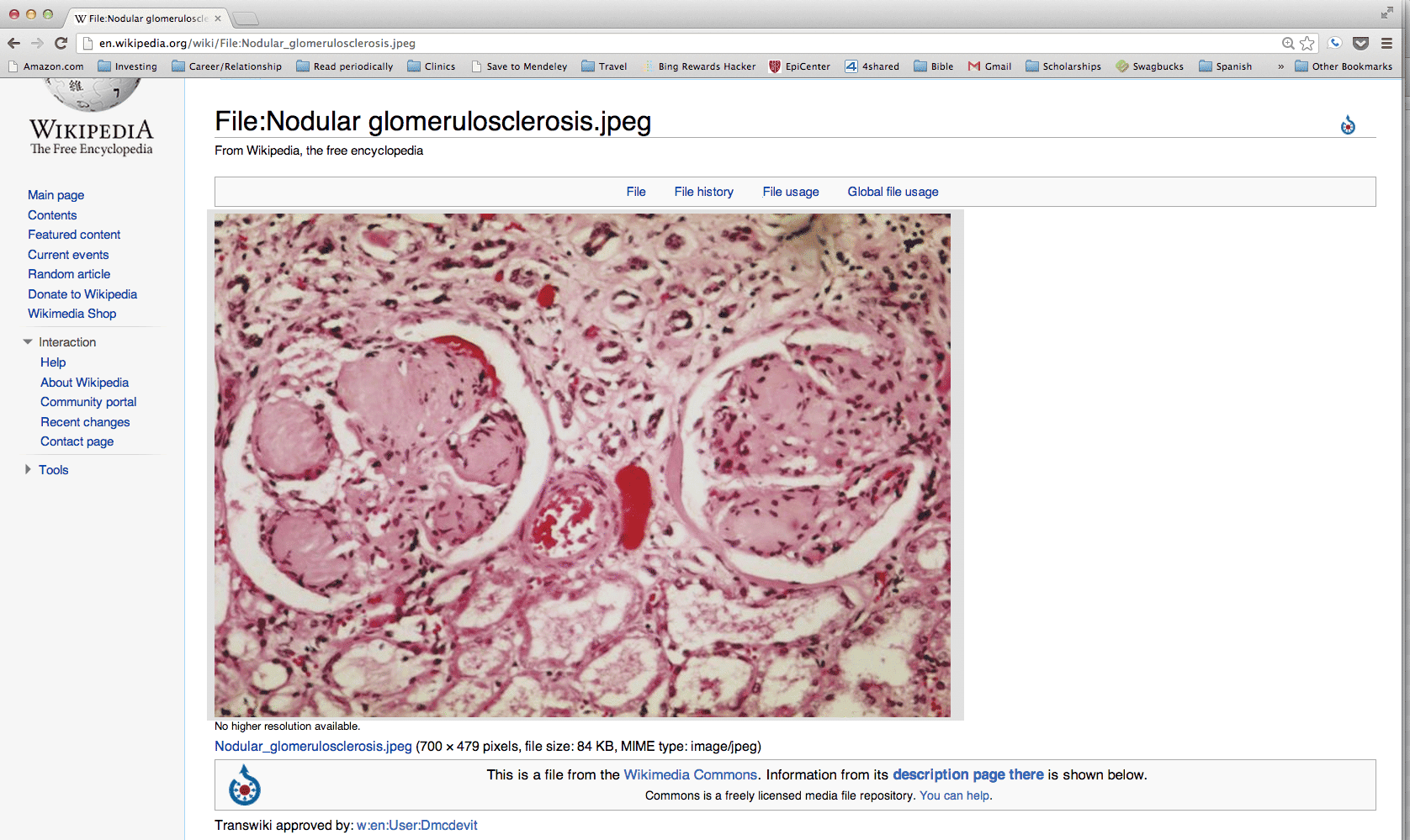This screenshot has width=1410, height=840.
Task: Click the forward navigation arrow
Action: pyautogui.click(x=37, y=43)
